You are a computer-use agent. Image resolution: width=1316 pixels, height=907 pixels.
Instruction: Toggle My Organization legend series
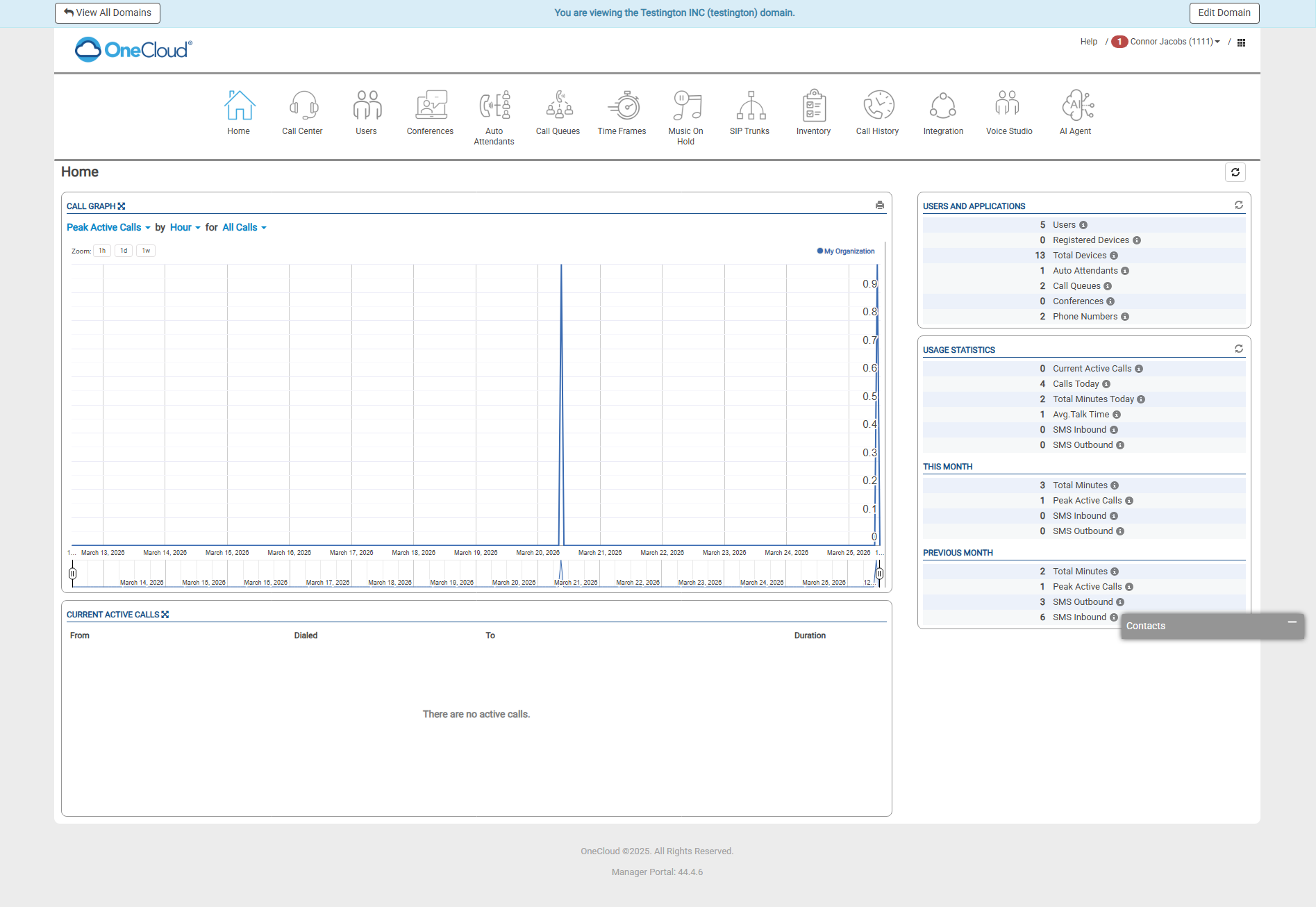click(845, 251)
